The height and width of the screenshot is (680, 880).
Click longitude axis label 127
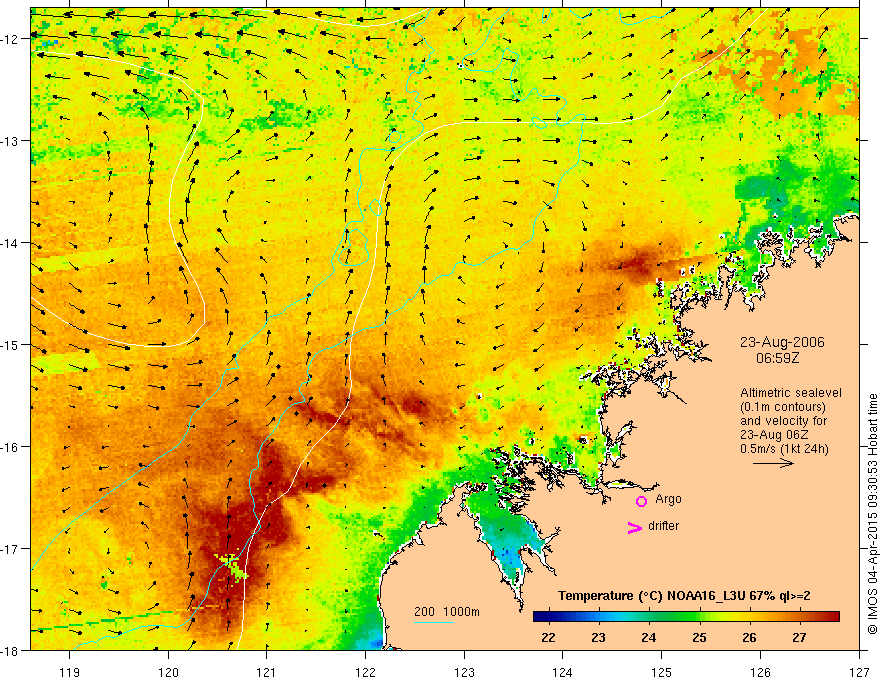pyautogui.click(x=859, y=672)
